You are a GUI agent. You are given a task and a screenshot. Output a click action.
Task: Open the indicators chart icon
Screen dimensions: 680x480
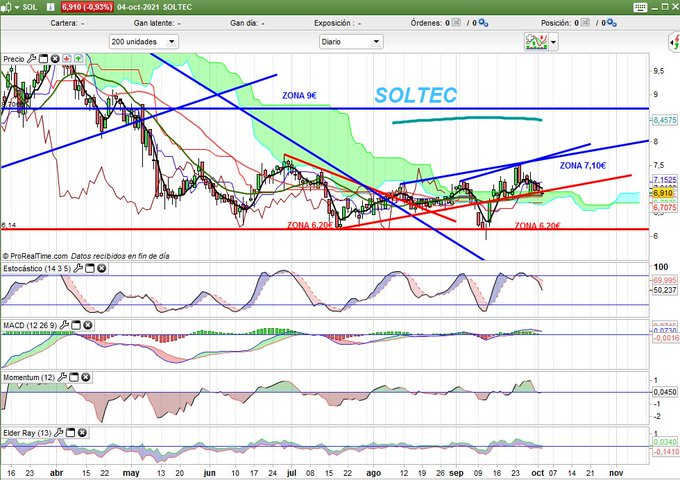pyautogui.click(x=536, y=42)
